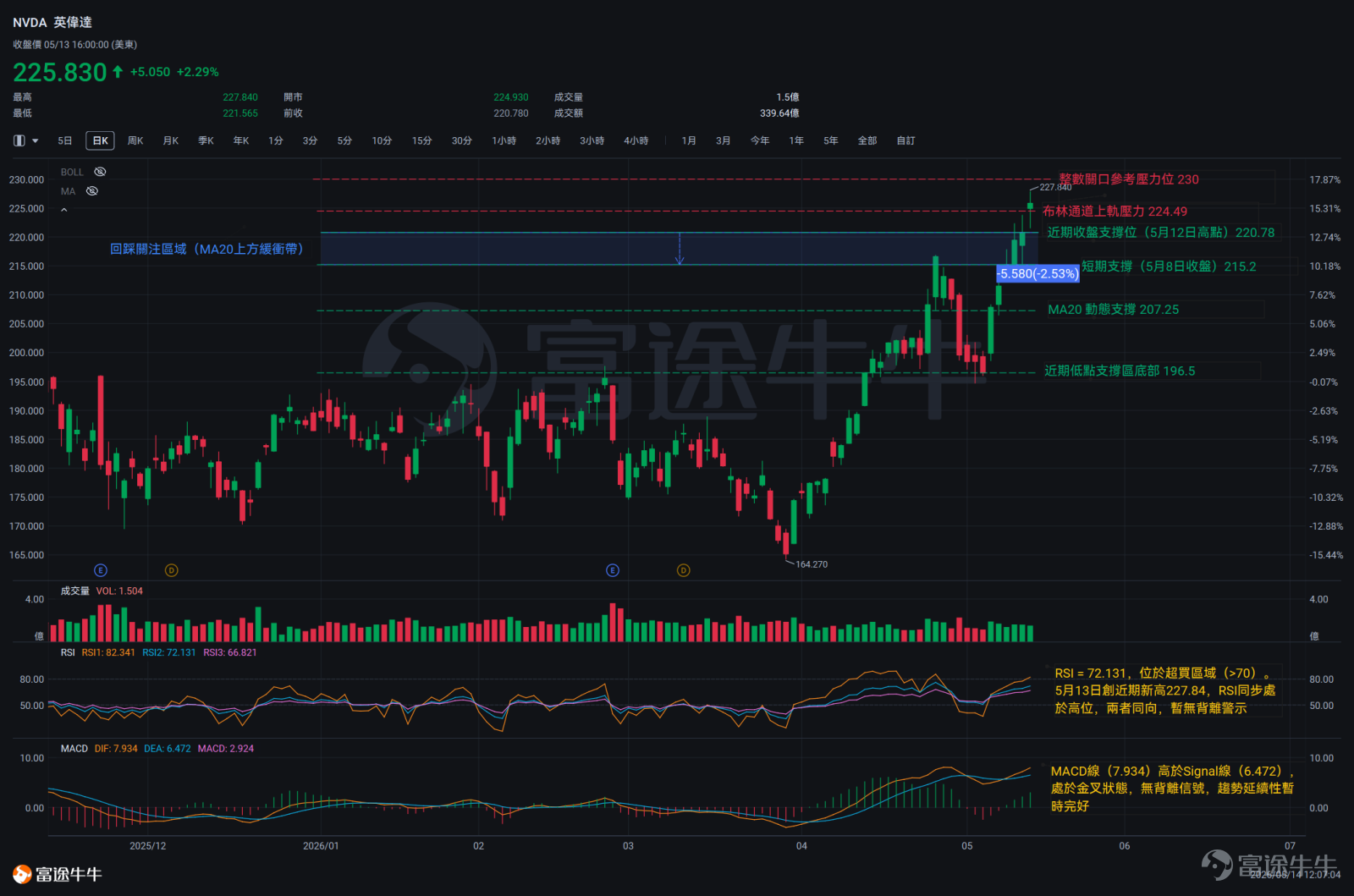
Task: Click the RSI1: 82.341 value
Action: tap(108, 652)
